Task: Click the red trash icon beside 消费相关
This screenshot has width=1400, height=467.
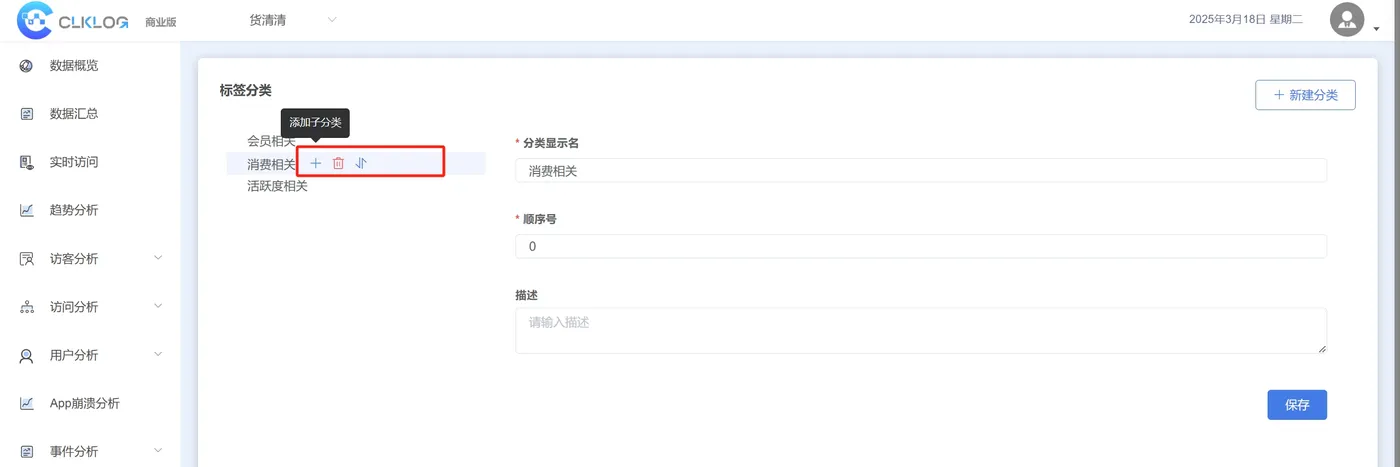Action: point(338,163)
